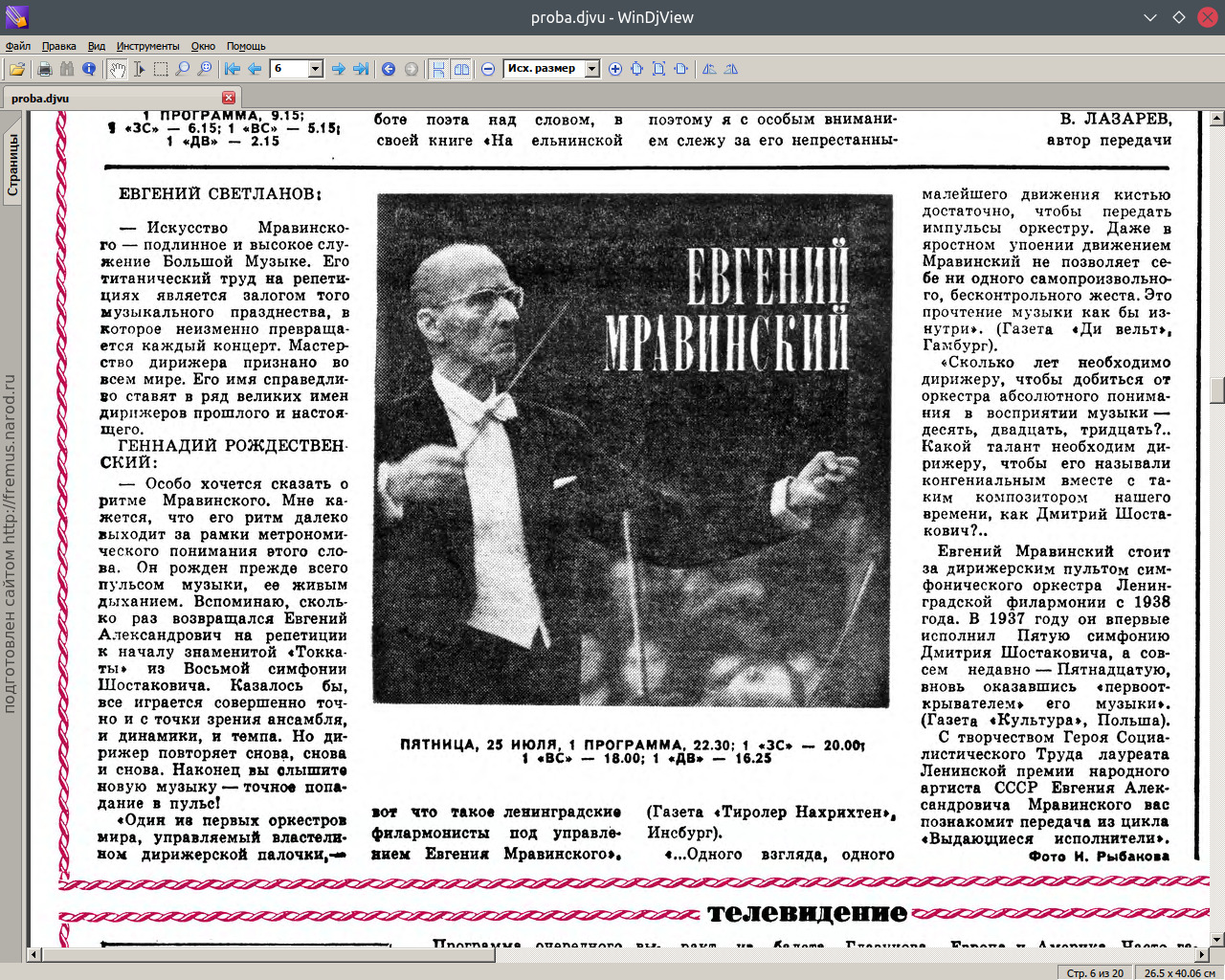Open the Правка menu

tap(59, 46)
